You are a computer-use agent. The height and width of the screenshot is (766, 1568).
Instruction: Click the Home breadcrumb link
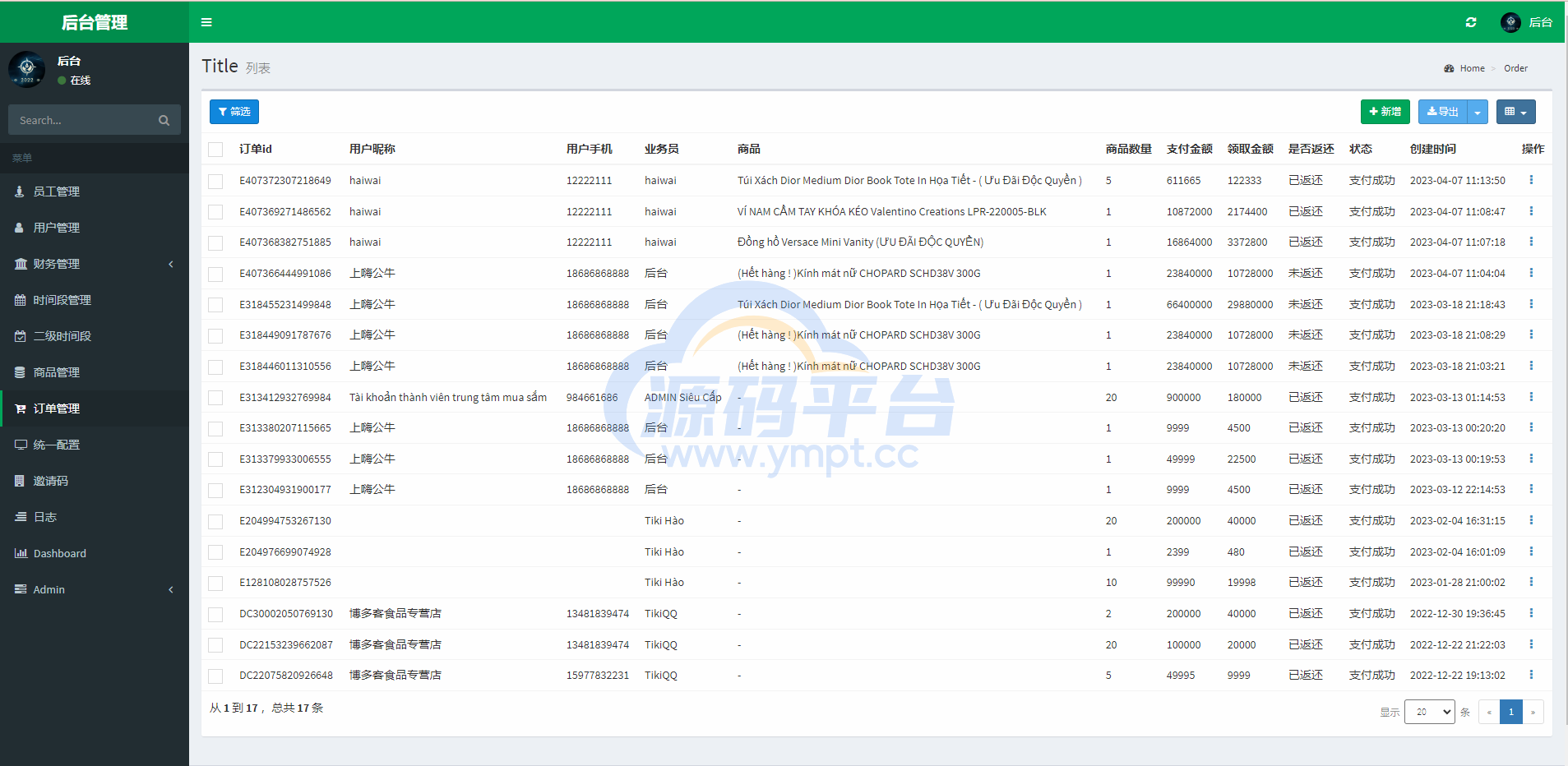point(1472,68)
